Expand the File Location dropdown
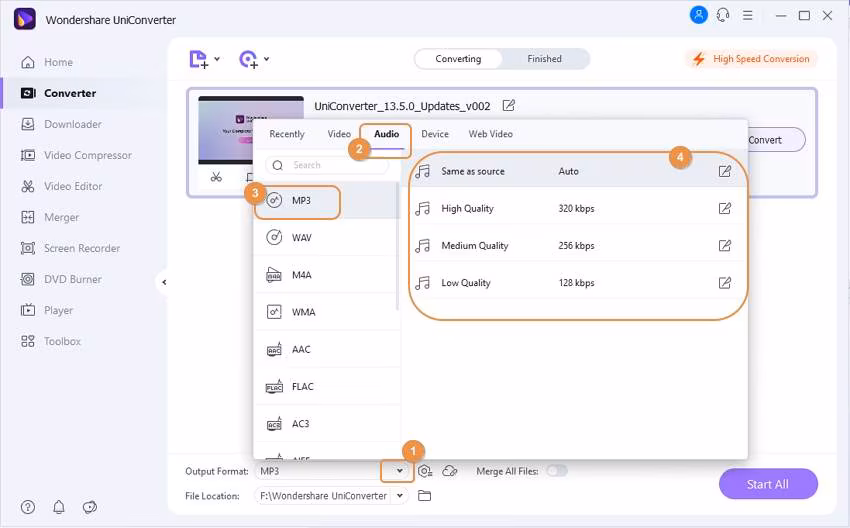The image size is (850, 528). coord(400,495)
